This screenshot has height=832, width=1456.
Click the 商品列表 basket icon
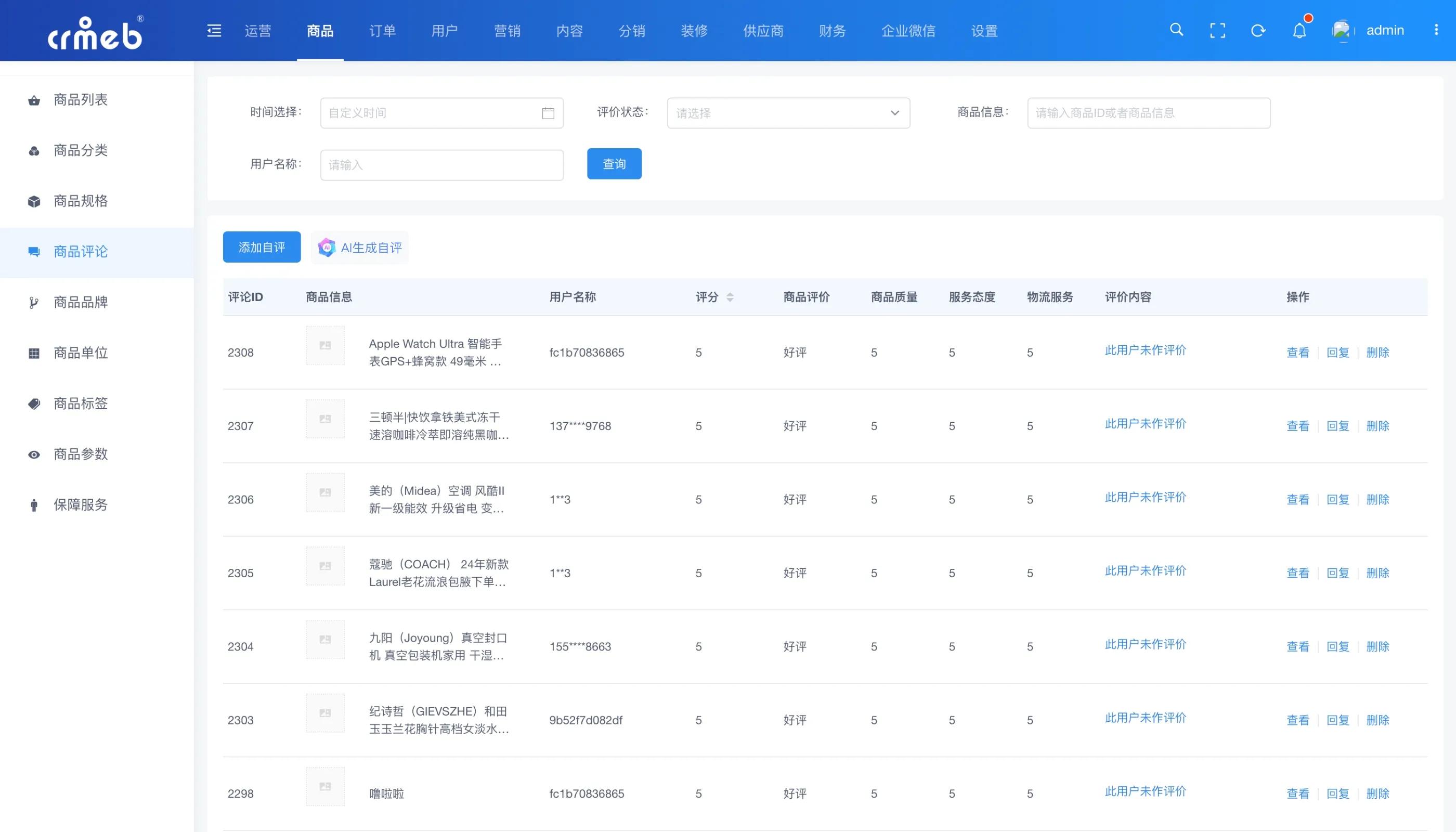(x=34, y=100)
